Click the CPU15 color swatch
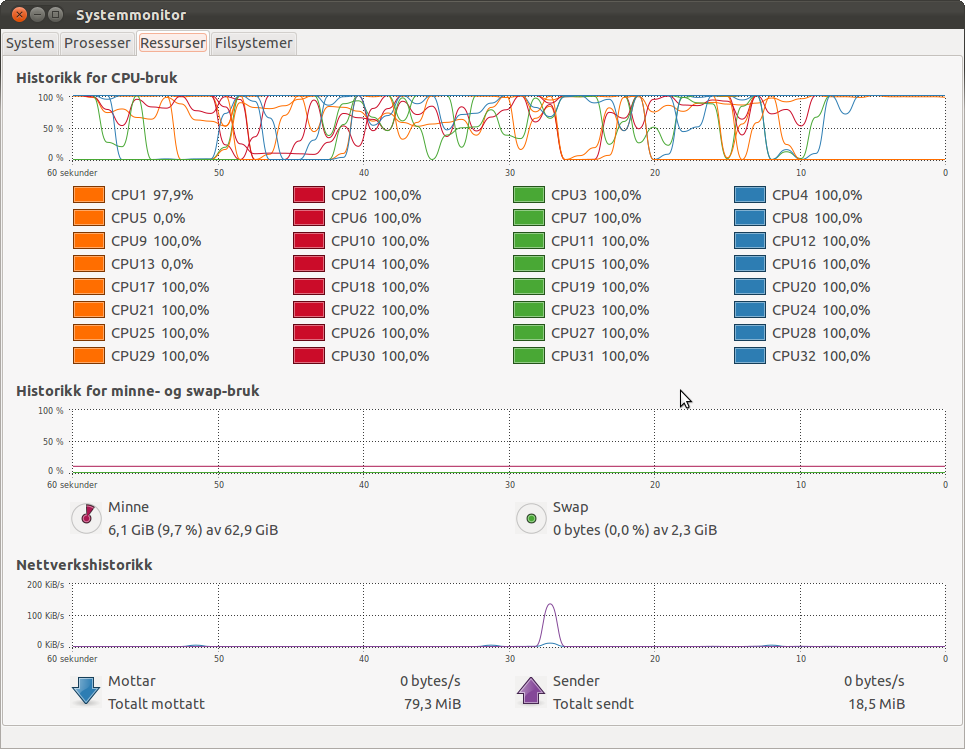The image size is (965, 749). click(x=529, y=264)
